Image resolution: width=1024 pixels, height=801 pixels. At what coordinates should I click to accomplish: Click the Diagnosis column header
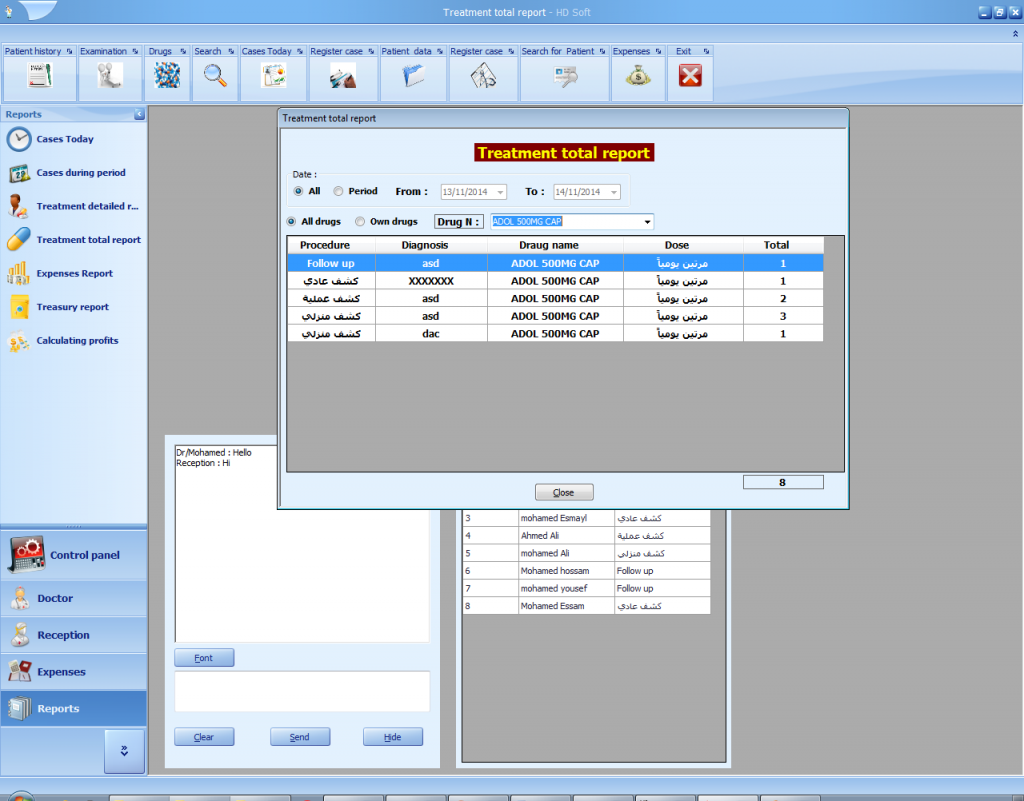coord(431,245)
